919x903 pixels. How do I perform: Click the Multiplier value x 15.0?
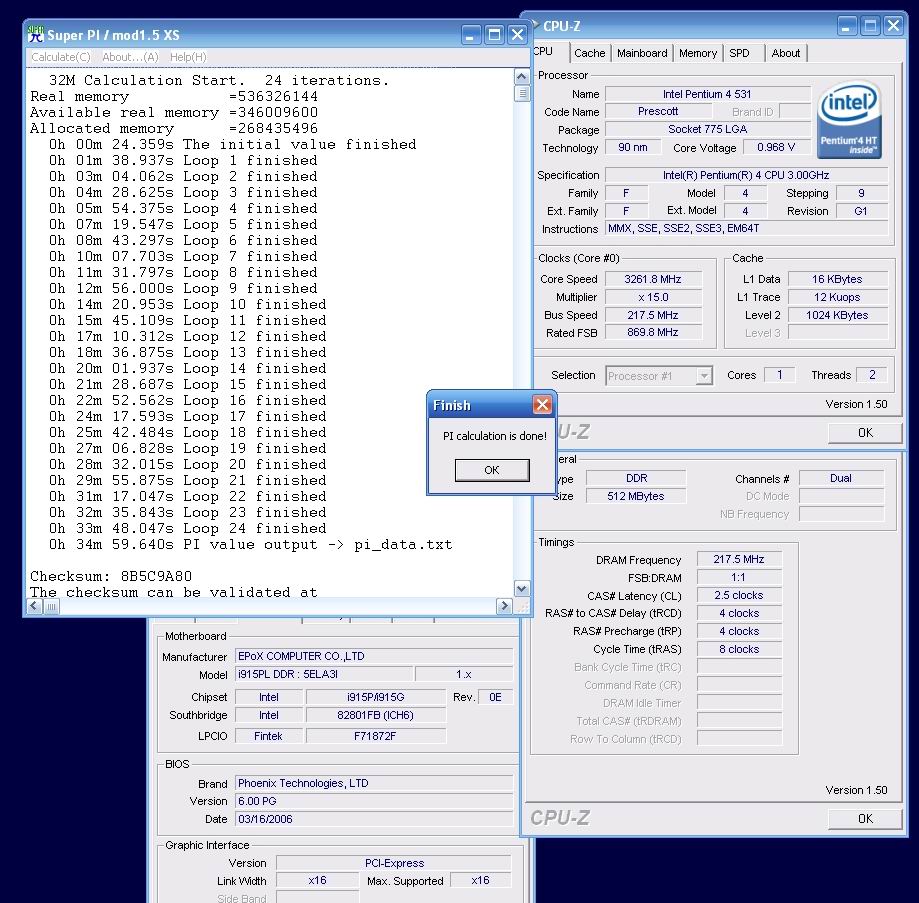[x=653, y=297]
